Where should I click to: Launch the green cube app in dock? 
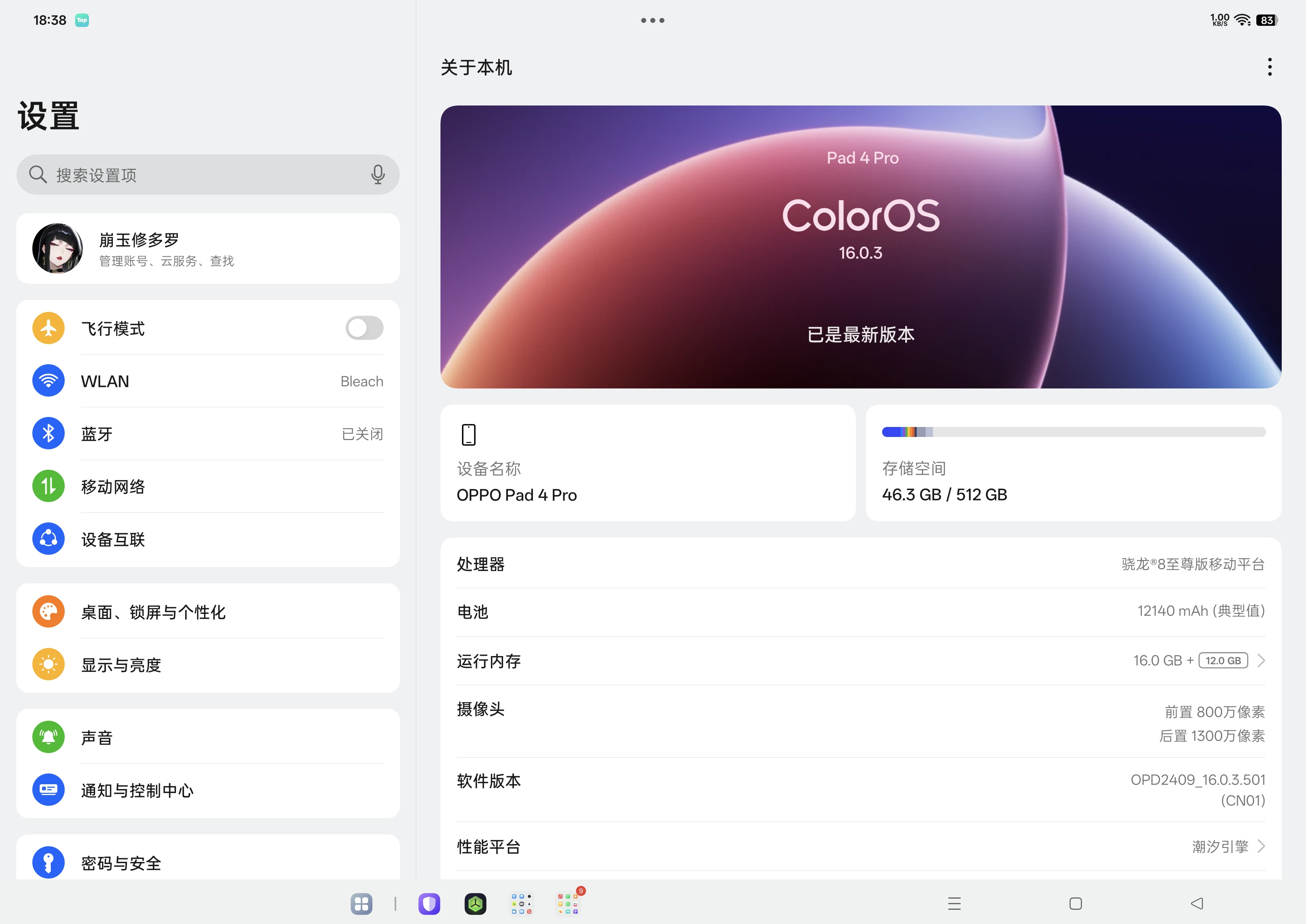475,904
